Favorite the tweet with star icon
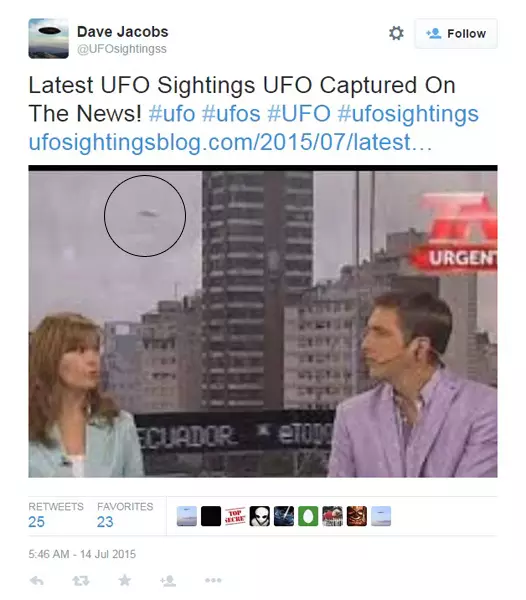The width and height of the screenshot is (526, 600). 124,580
